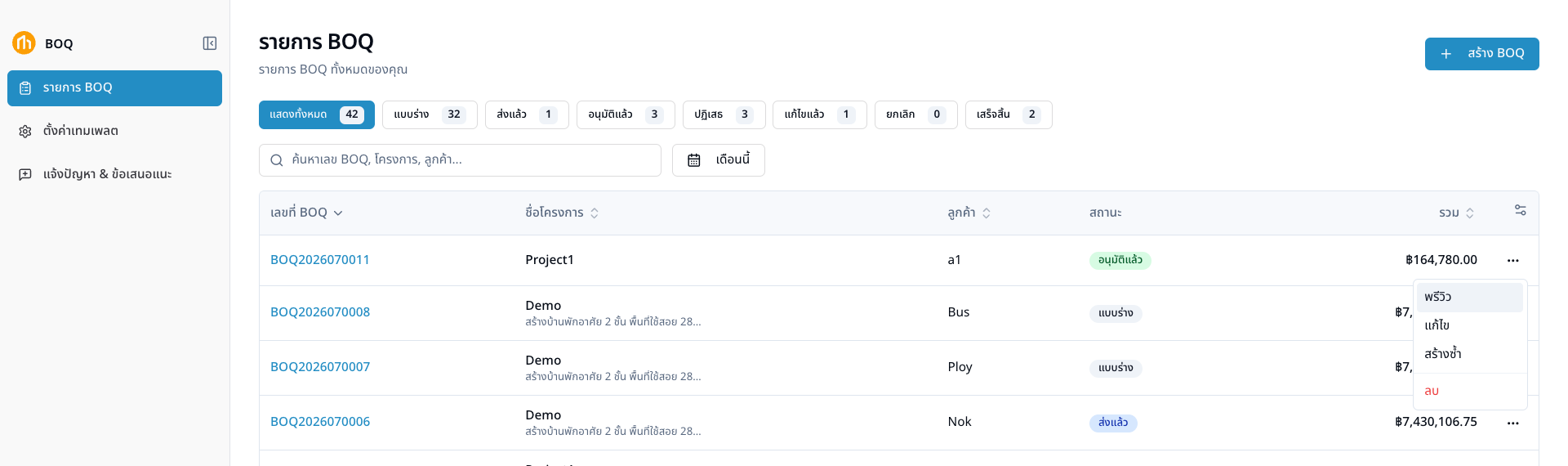This screenshot has height=466, width=1568.
Task: Click total ฿7,430,106.75
Action: 1436,422
